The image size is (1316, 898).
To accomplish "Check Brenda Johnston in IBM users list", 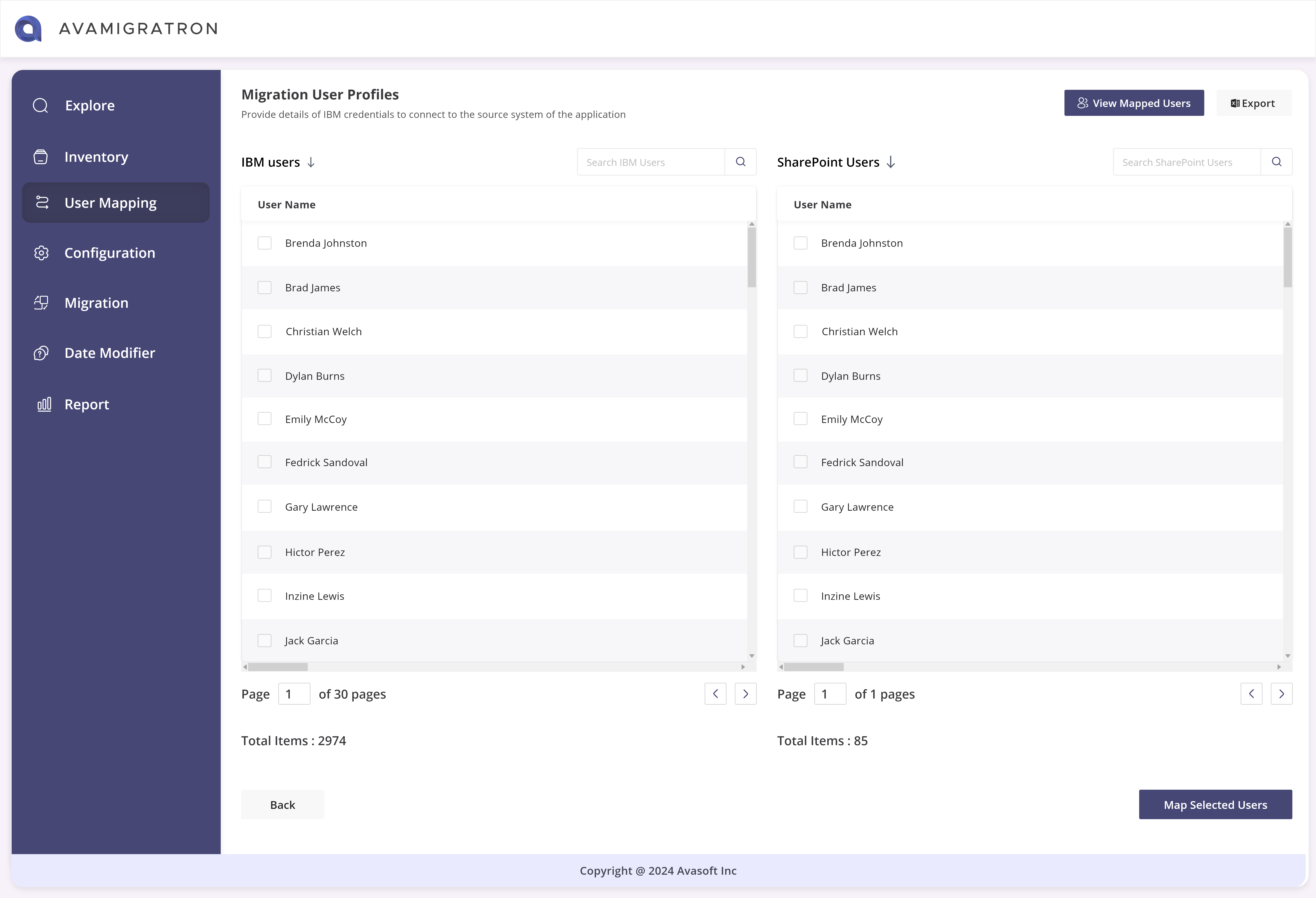I will (264, 243).
